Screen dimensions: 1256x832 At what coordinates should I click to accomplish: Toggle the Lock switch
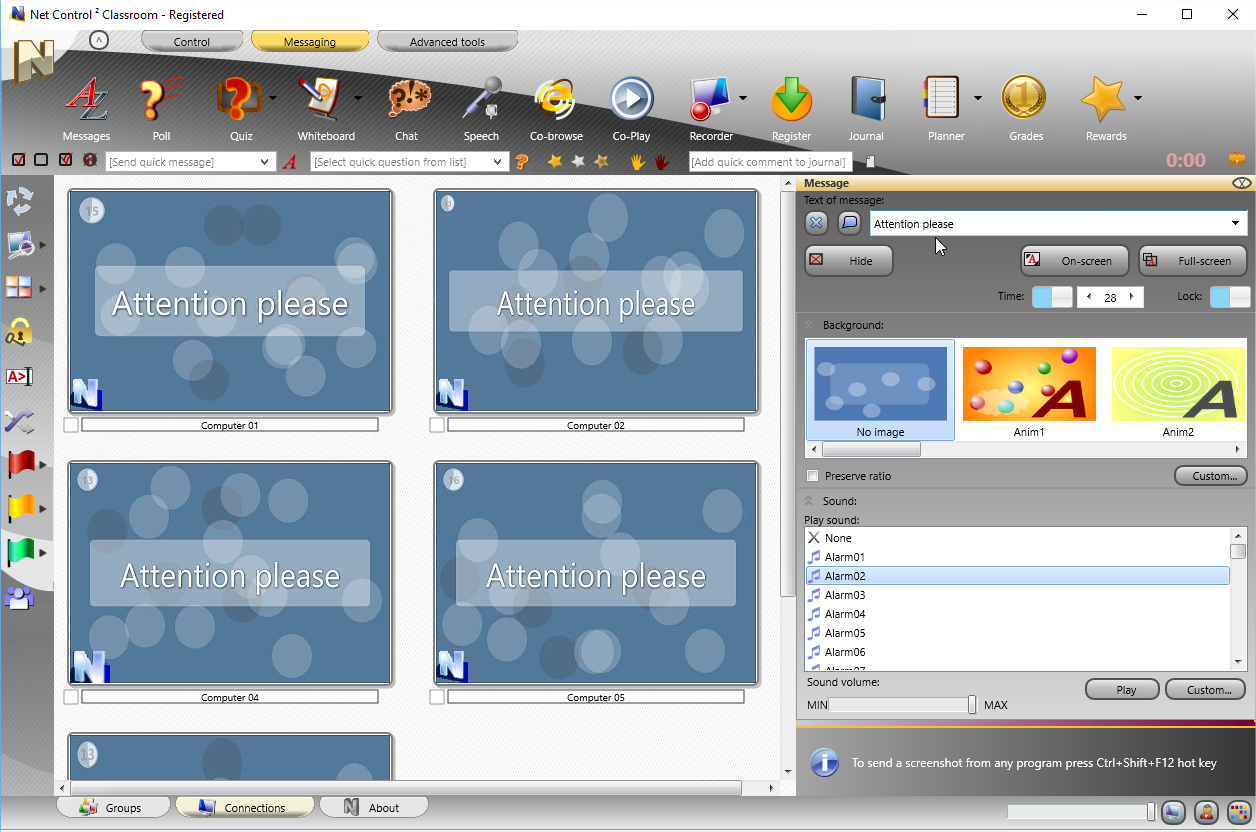point(1230,297)
